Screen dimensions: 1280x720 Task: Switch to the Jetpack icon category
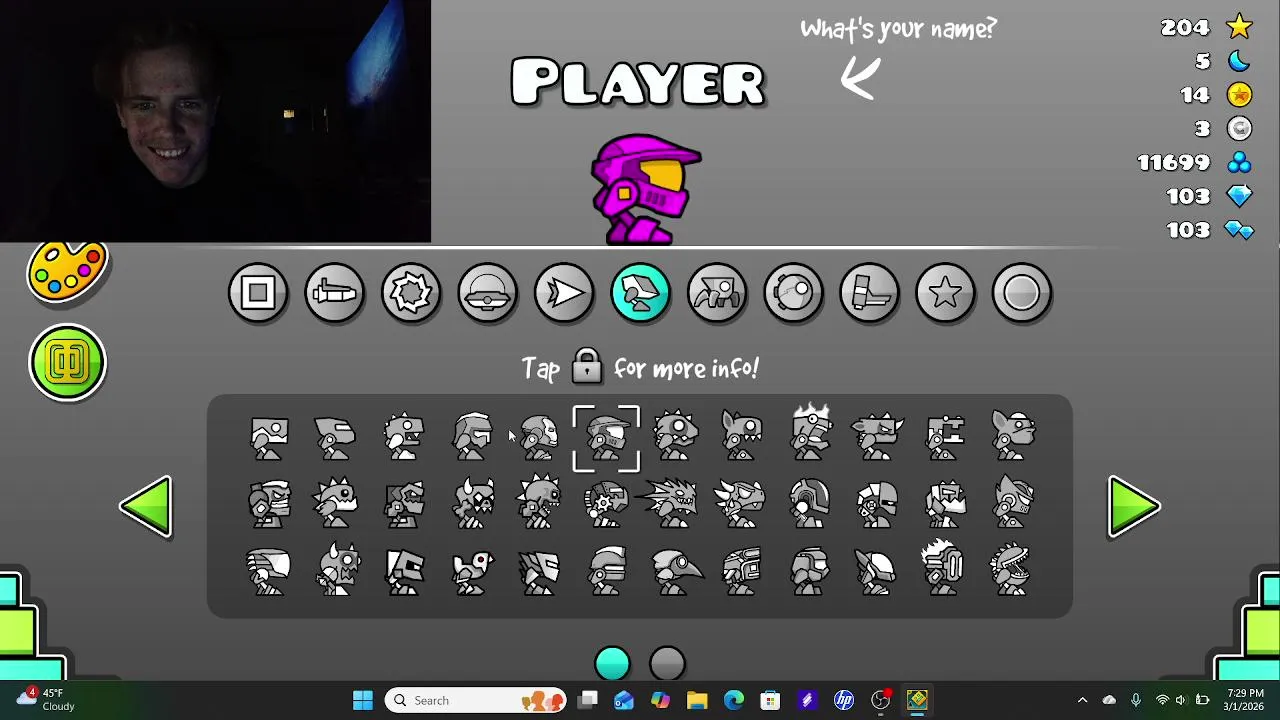pyautogui.click(x=870, y=293)
